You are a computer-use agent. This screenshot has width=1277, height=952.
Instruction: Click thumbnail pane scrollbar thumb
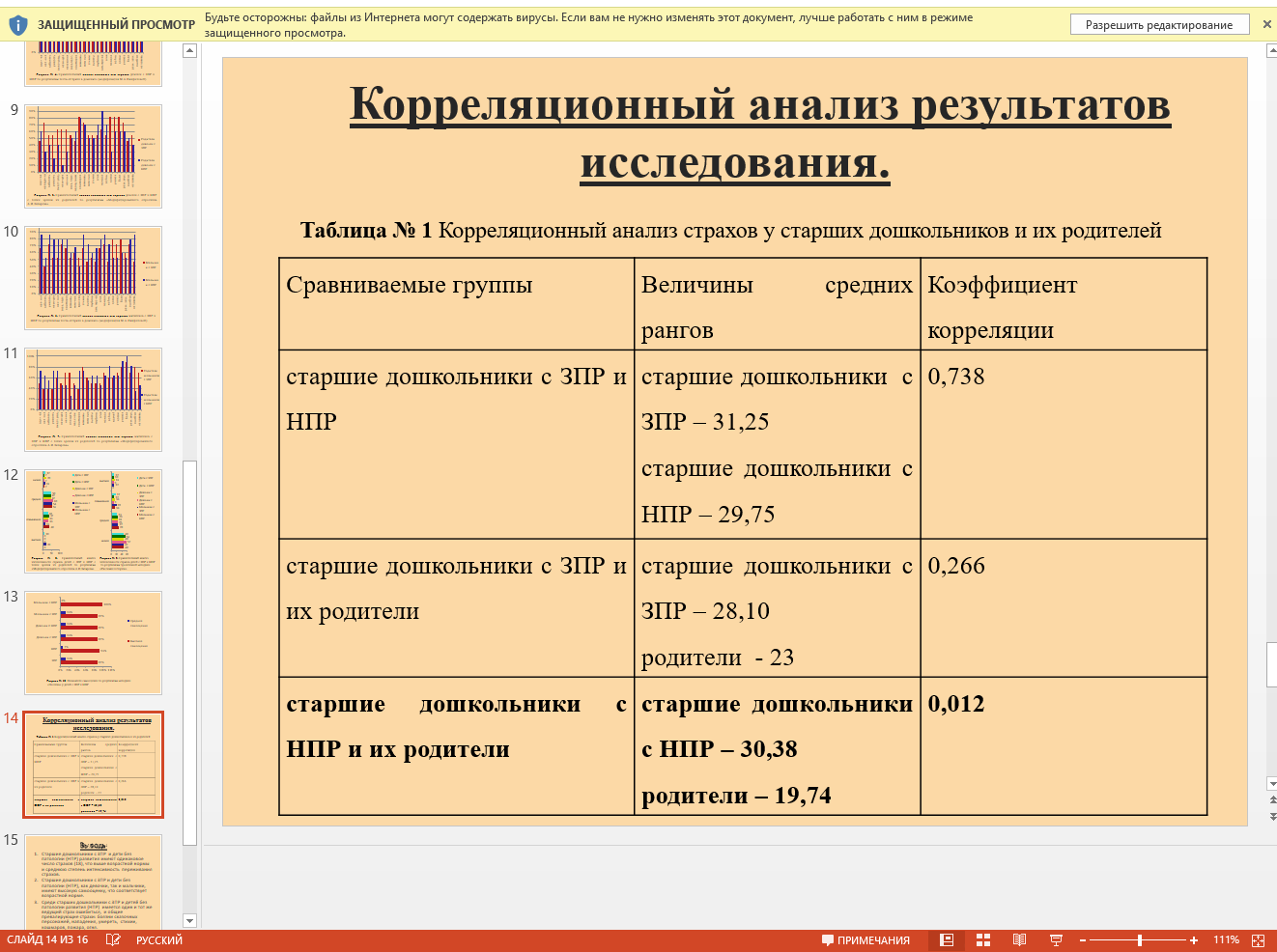(189, 654)
